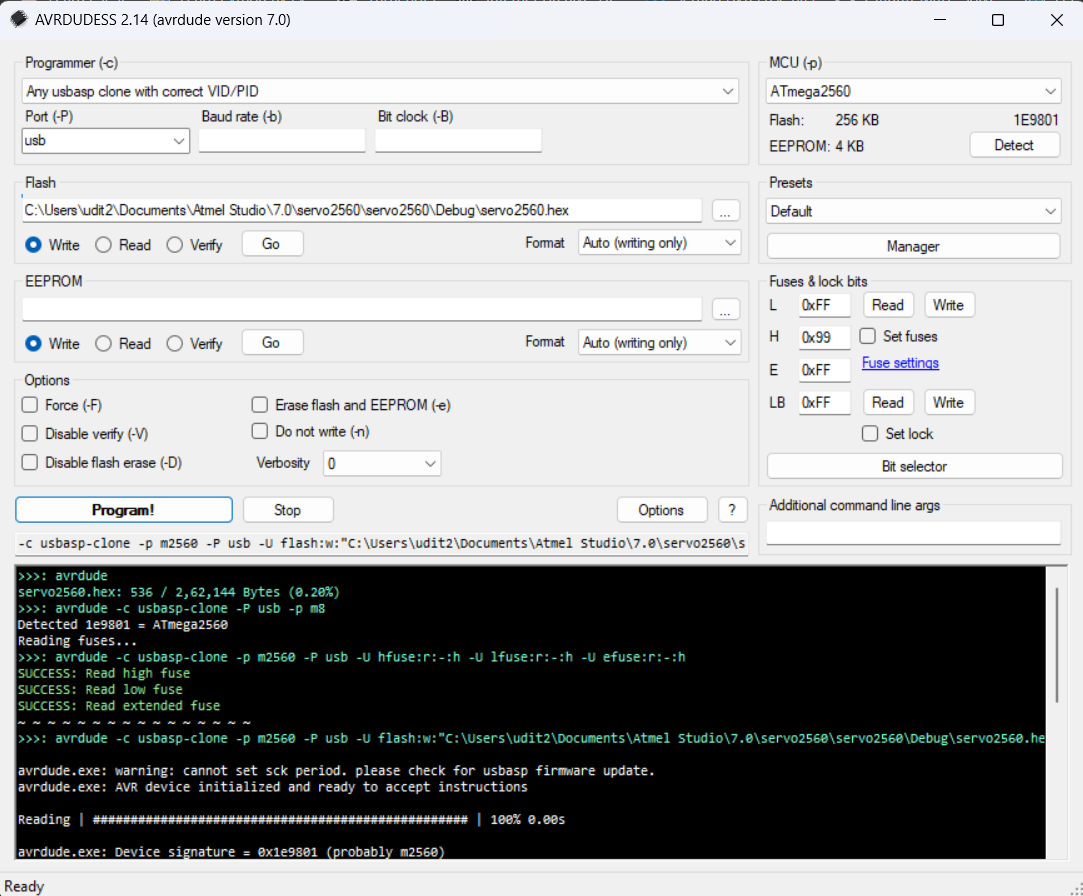The height and width of the screenshot is (896, 1083).
Task: Open the fuse Bit selector
Action: pyautogui.click(x=912, y=465)
